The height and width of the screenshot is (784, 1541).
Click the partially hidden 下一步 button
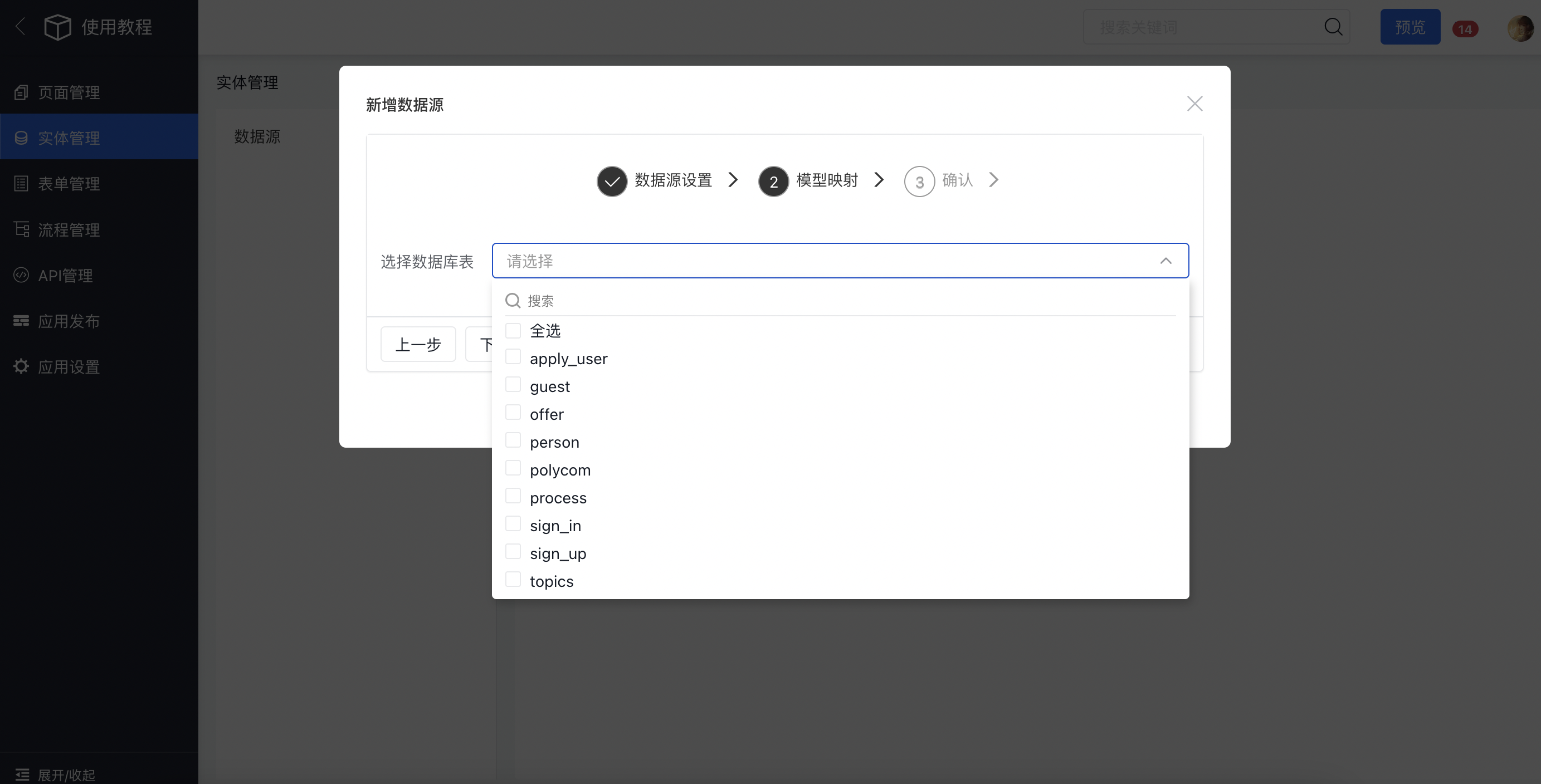click(480, 345)
